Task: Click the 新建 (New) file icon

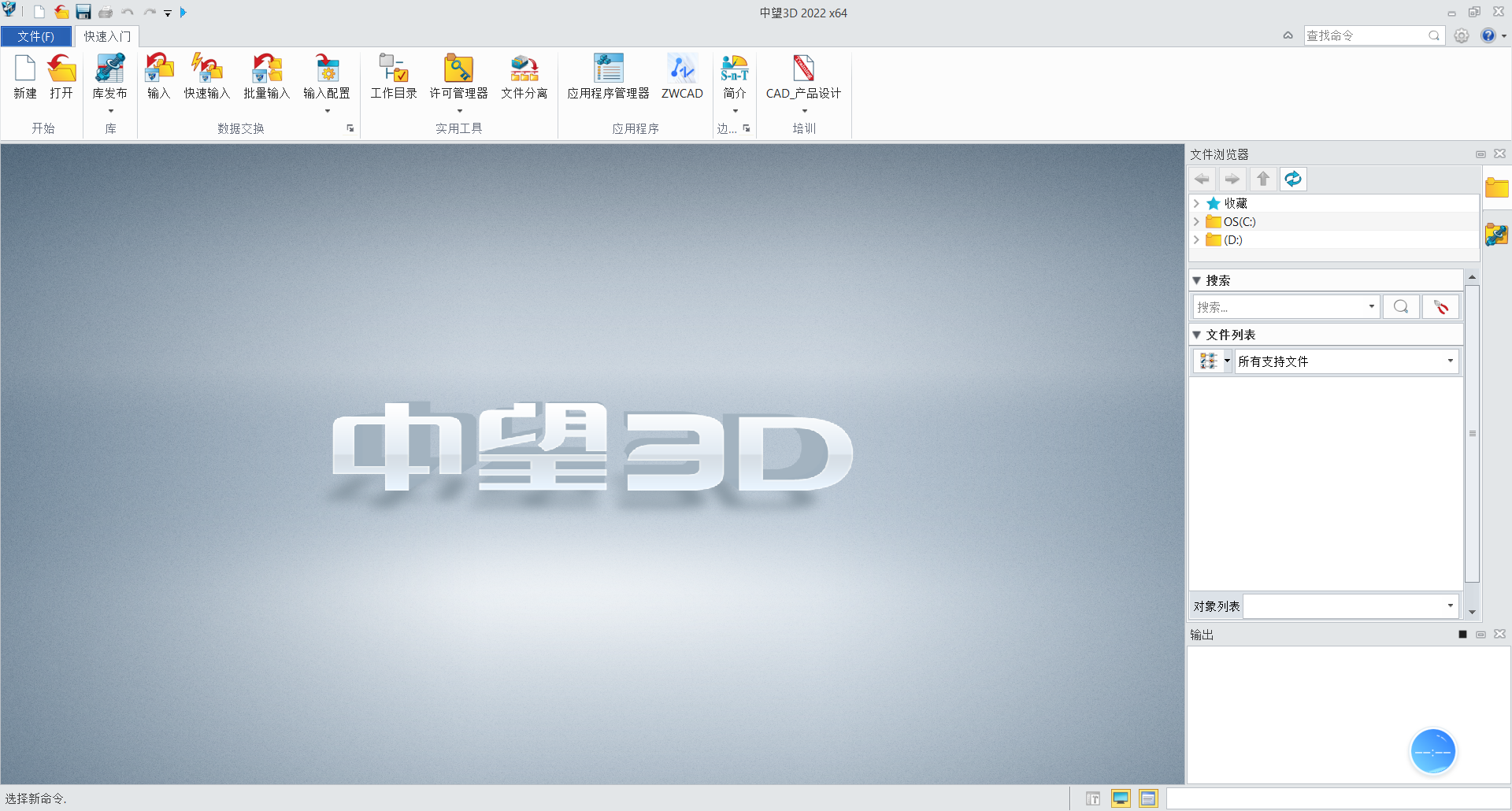Action: point(25,69)
